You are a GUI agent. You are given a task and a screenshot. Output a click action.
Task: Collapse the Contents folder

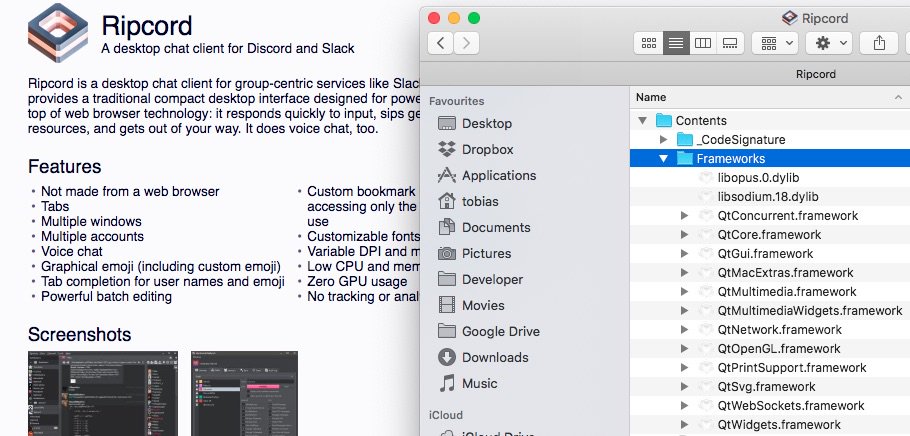pos(642,121)
